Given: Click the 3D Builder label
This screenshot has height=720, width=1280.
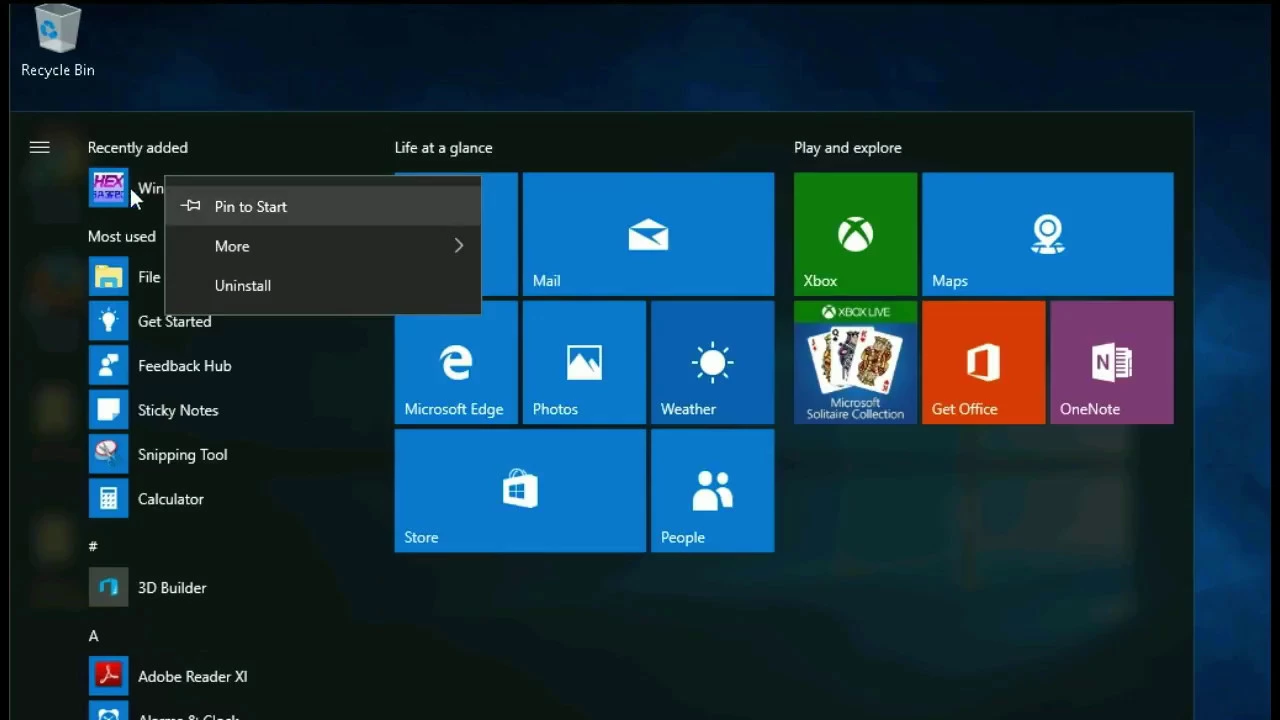Looking at the screenshot, I should point(172,588).
